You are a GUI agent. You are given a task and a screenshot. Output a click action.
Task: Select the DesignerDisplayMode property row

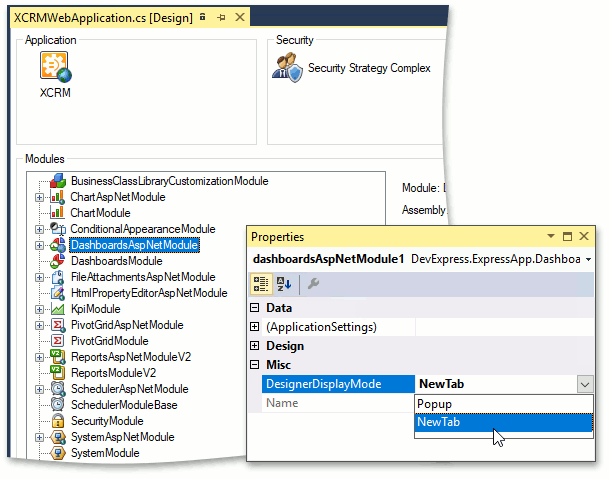428,384
